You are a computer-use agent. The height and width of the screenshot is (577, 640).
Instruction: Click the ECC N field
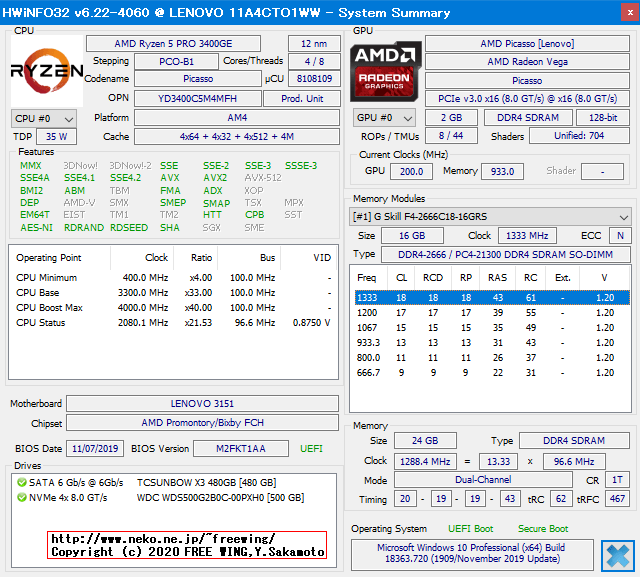pos(620,235)
